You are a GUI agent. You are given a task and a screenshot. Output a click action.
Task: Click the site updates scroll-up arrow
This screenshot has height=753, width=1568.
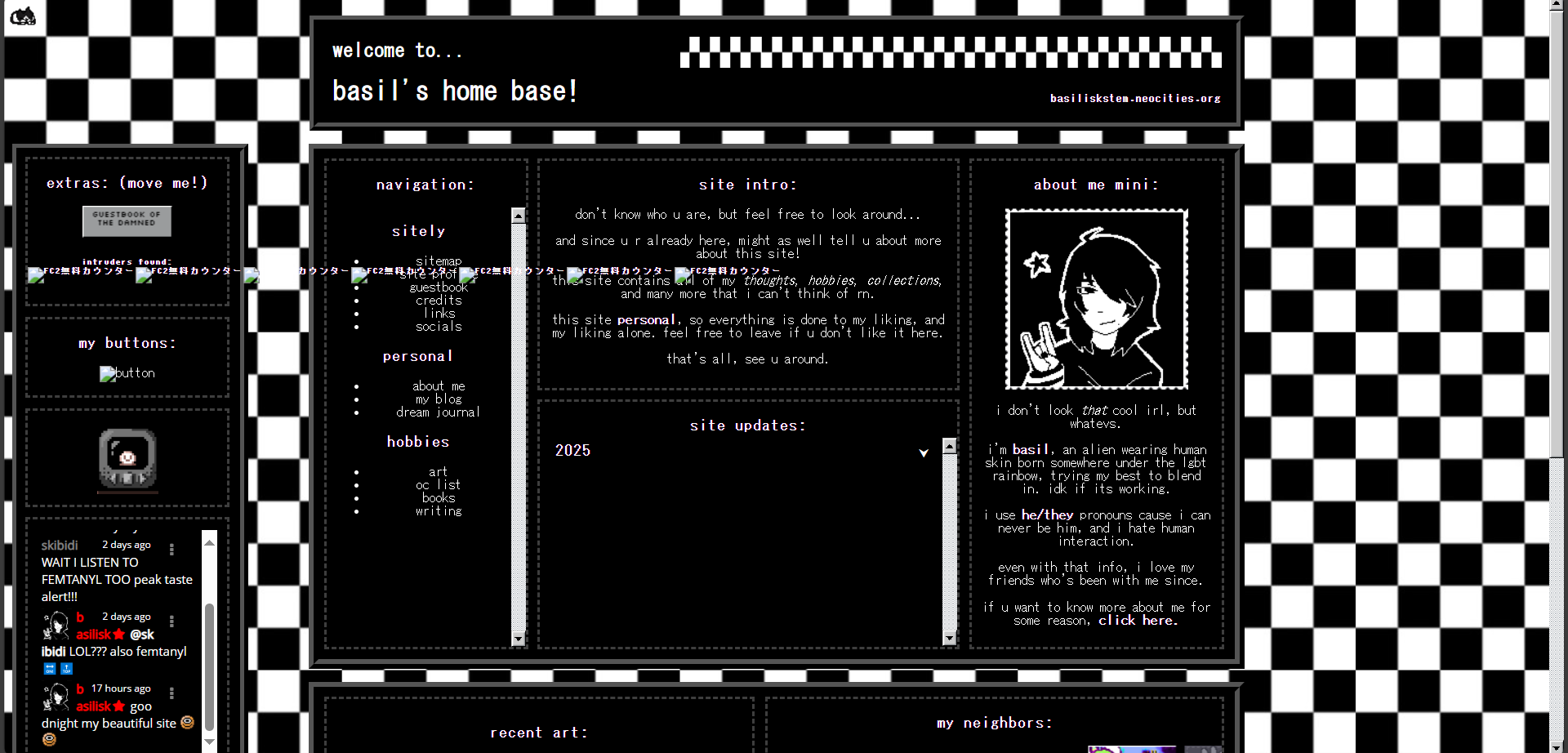click(949, 446)
